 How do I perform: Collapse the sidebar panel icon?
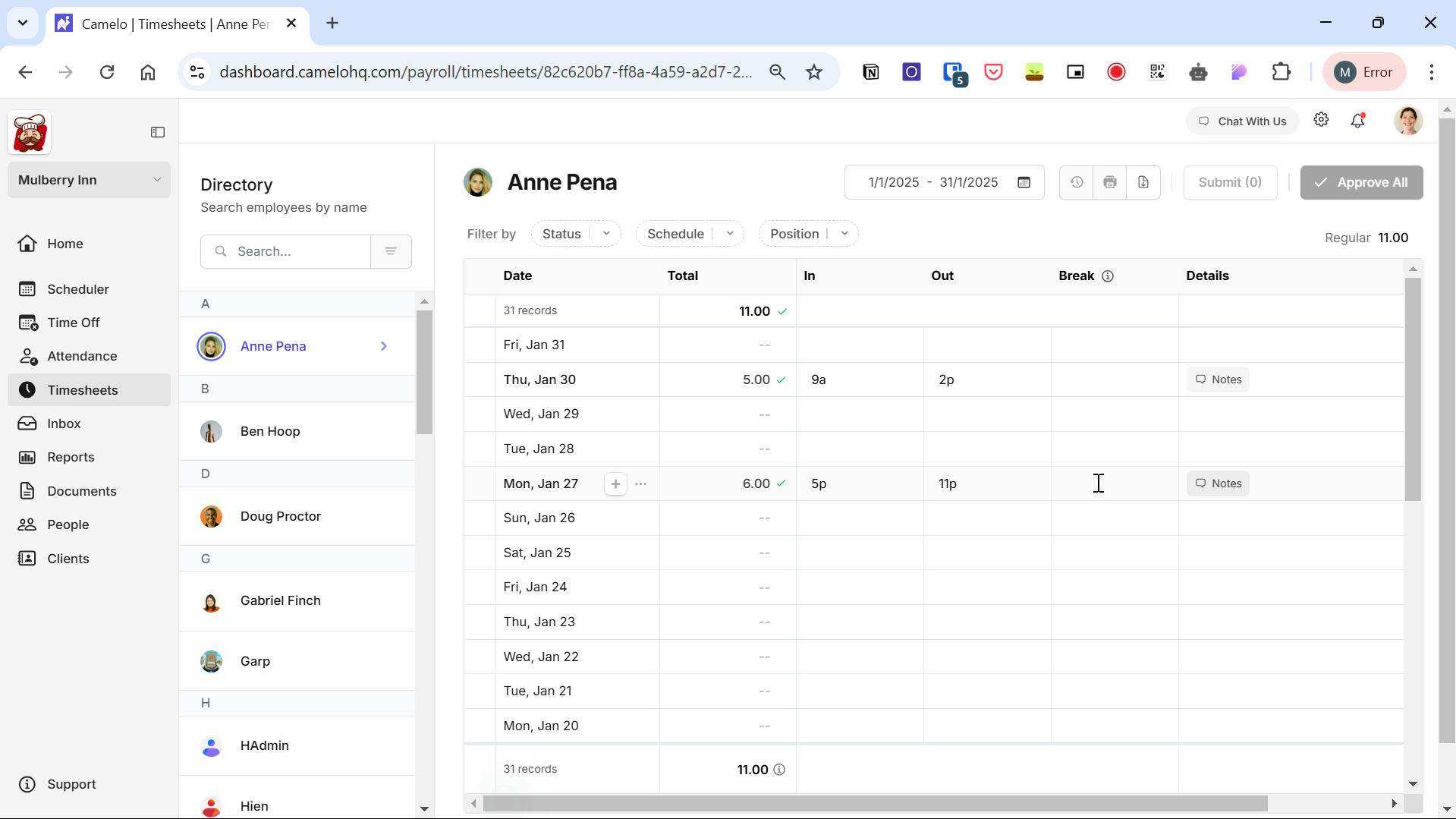(x=158, y=132)
